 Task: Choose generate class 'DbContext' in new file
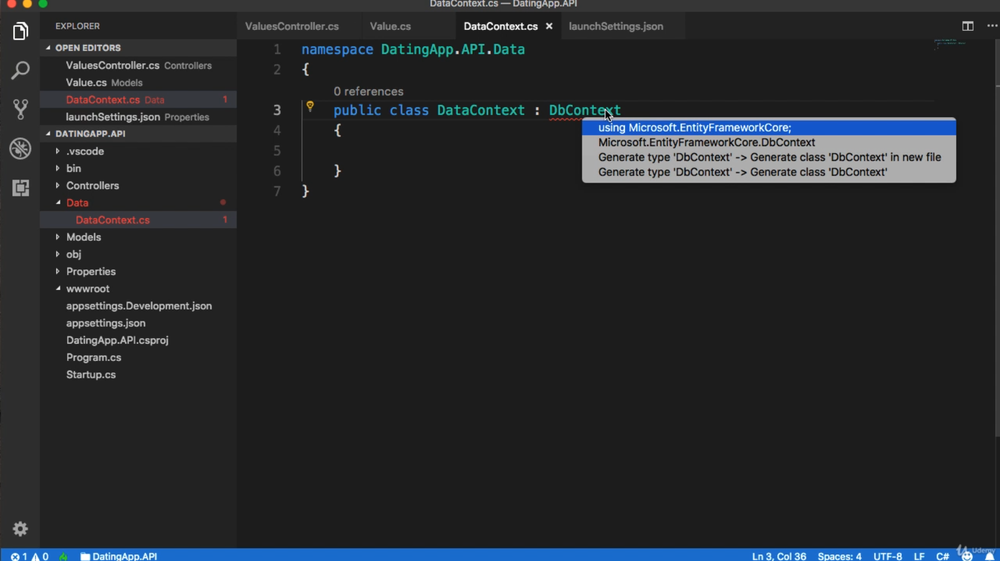[768, 157]
